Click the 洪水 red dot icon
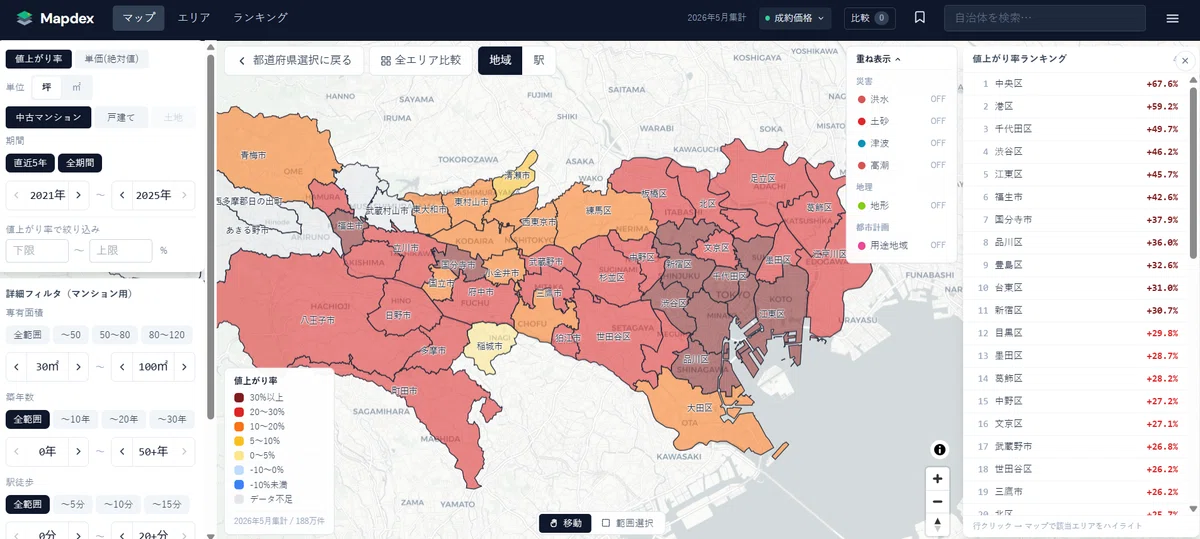This screenshot has width=1200, height=539. (x=862, y=99)
